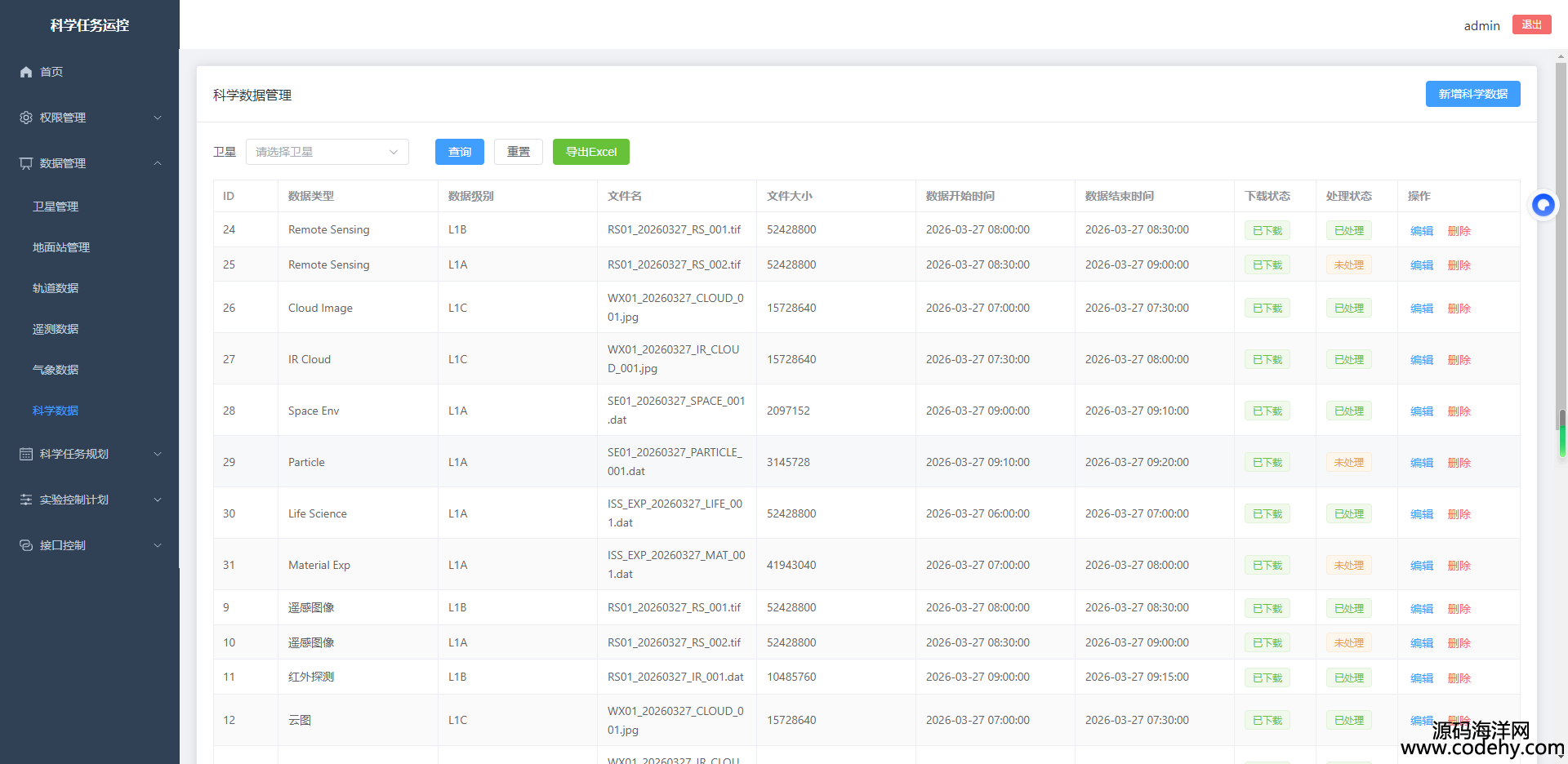The height and width of the screenshot is (764, 1568).
Task: Click the sliders icon beside 实验控制计划
Action: pos(26,500)
